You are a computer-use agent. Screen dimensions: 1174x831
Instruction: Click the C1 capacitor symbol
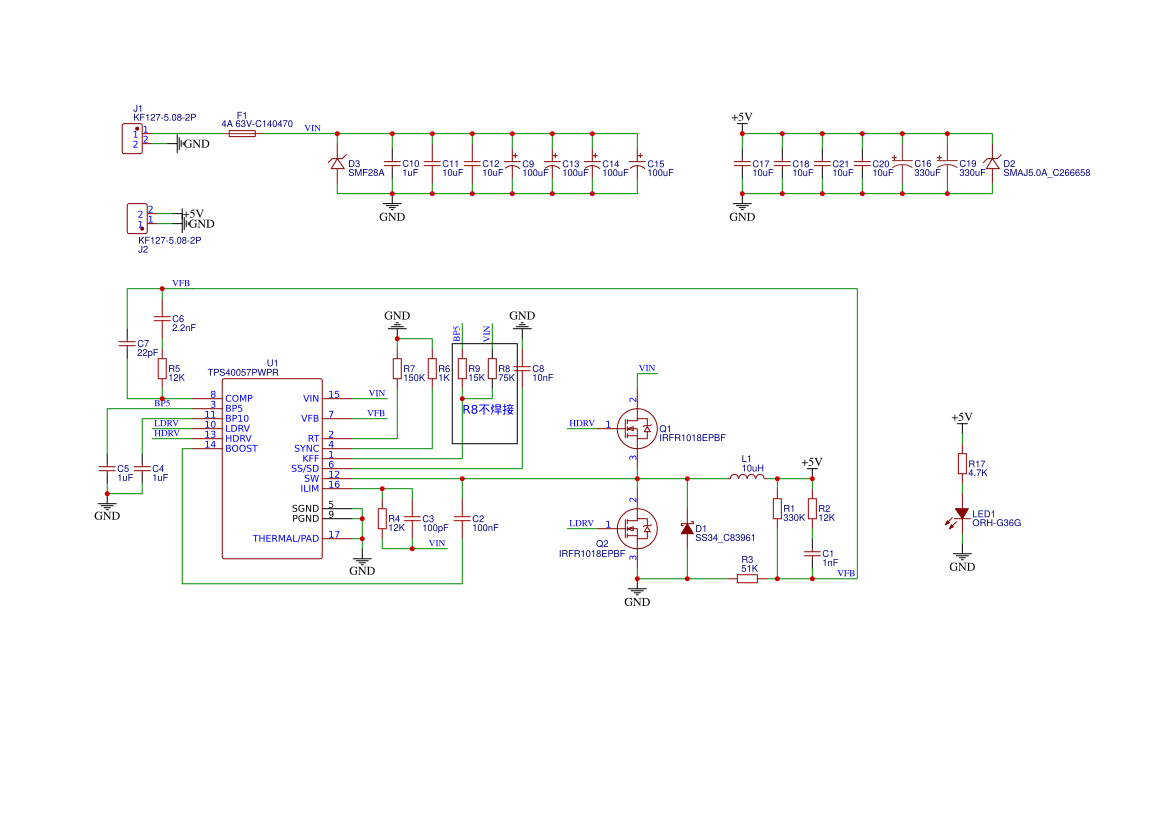click(812, 553)
